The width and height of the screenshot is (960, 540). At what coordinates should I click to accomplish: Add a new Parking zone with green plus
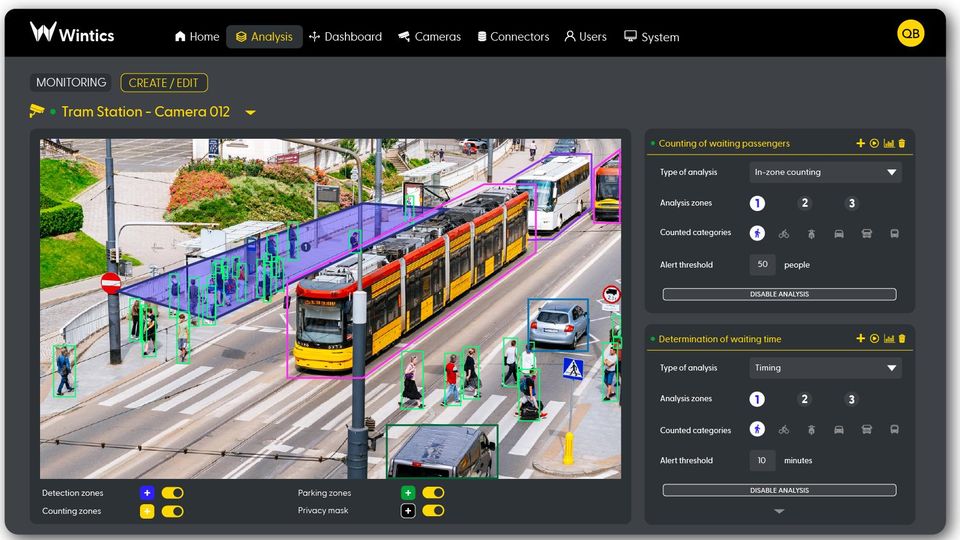click(408, 493)
